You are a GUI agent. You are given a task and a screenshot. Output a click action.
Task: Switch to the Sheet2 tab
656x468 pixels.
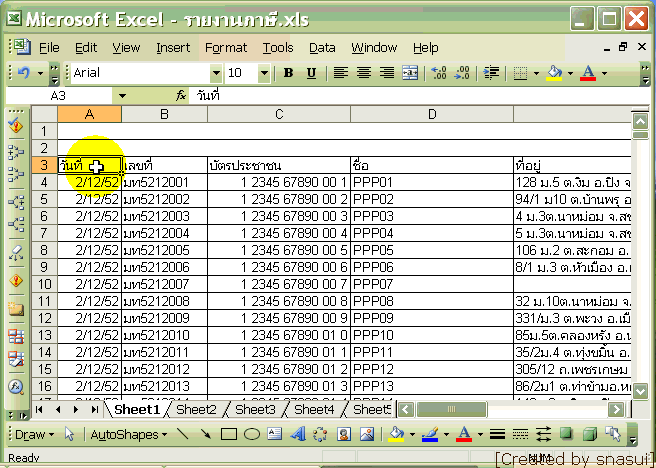196,409
